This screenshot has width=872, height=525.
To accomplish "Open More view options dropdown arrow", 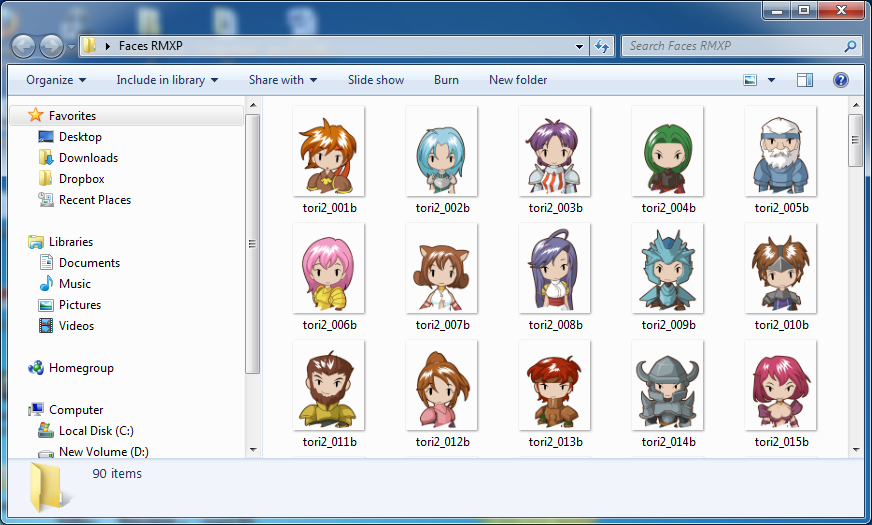I will [771, 80].
